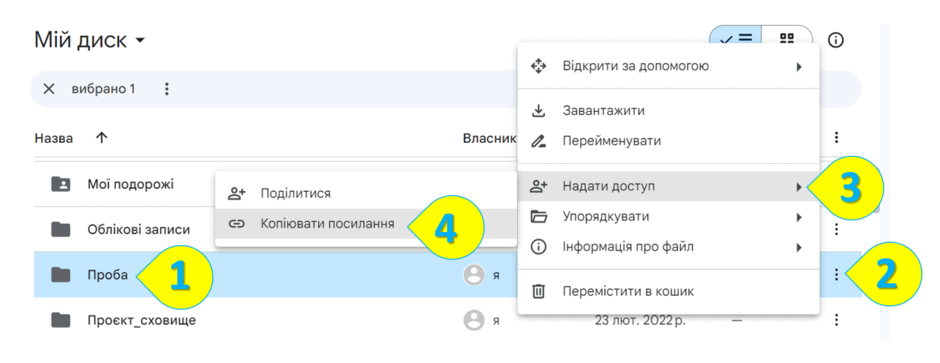Image resolution: width=940 pixels, height=363 pixels.
Task: Choose 'Відкрити за допомогою' in the context menu
Action: 668,66
